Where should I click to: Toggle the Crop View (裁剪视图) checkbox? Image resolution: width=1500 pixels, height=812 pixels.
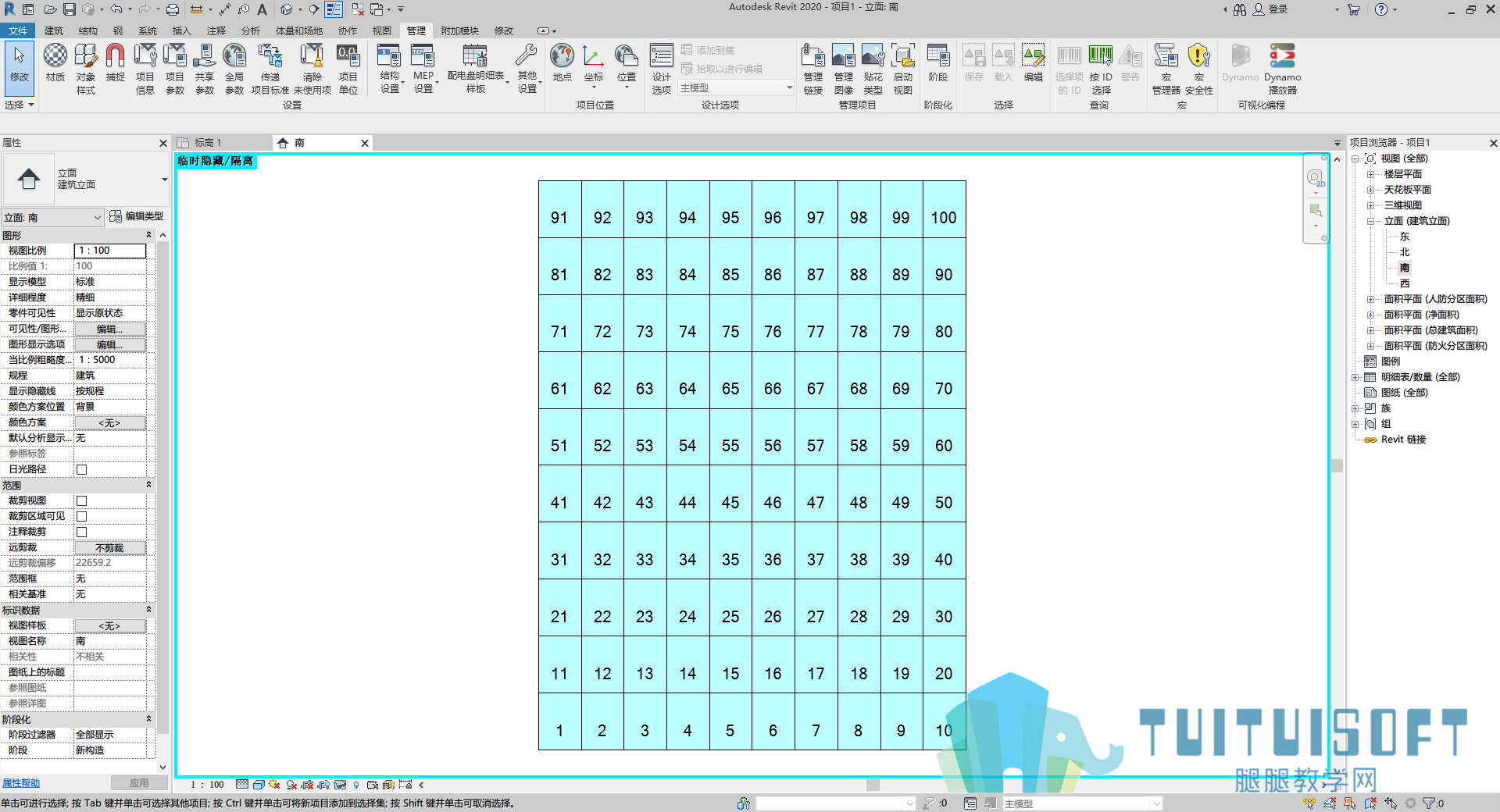pos(81,500)
